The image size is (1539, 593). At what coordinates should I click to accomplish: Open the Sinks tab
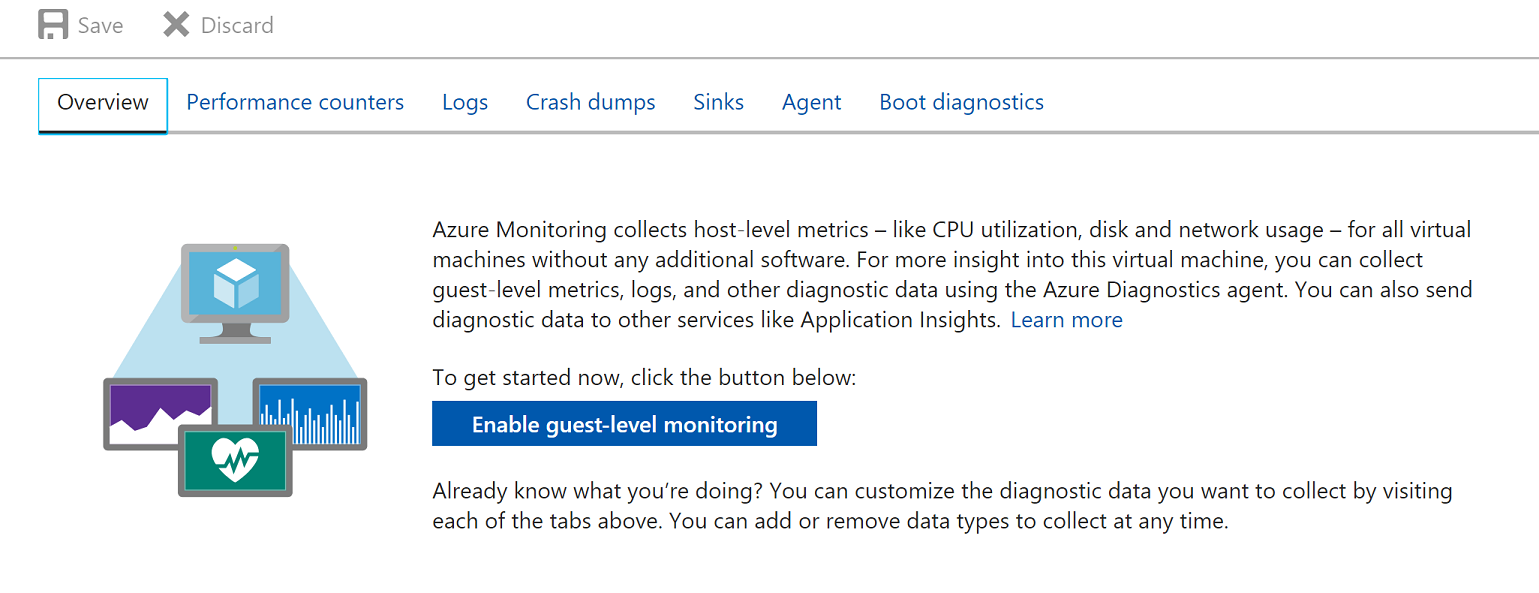pos(719,102)
